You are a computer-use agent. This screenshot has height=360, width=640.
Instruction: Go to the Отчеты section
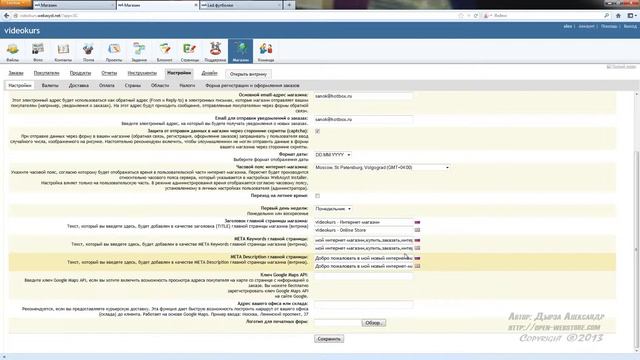point(109,73)
